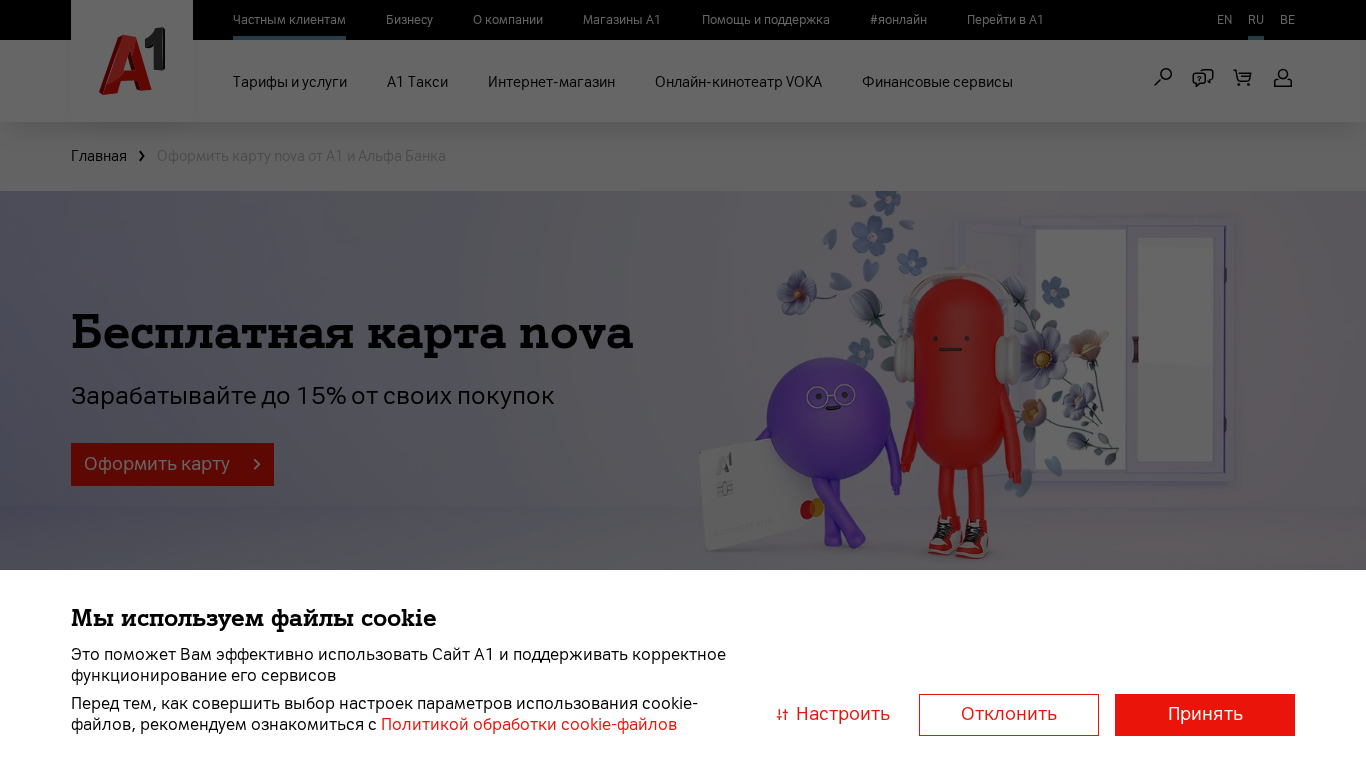Open the user account profile icon

1283,78
